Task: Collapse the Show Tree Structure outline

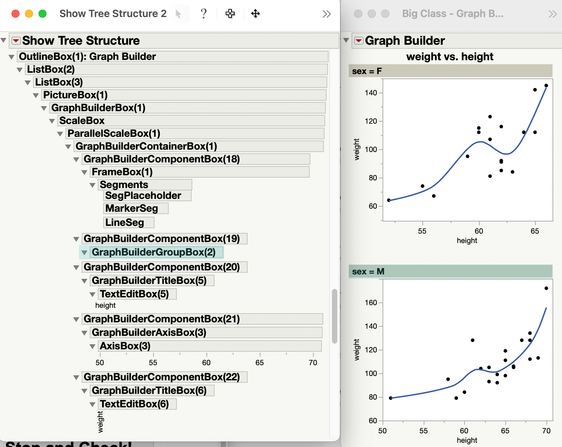Action: tap(4, 40)
